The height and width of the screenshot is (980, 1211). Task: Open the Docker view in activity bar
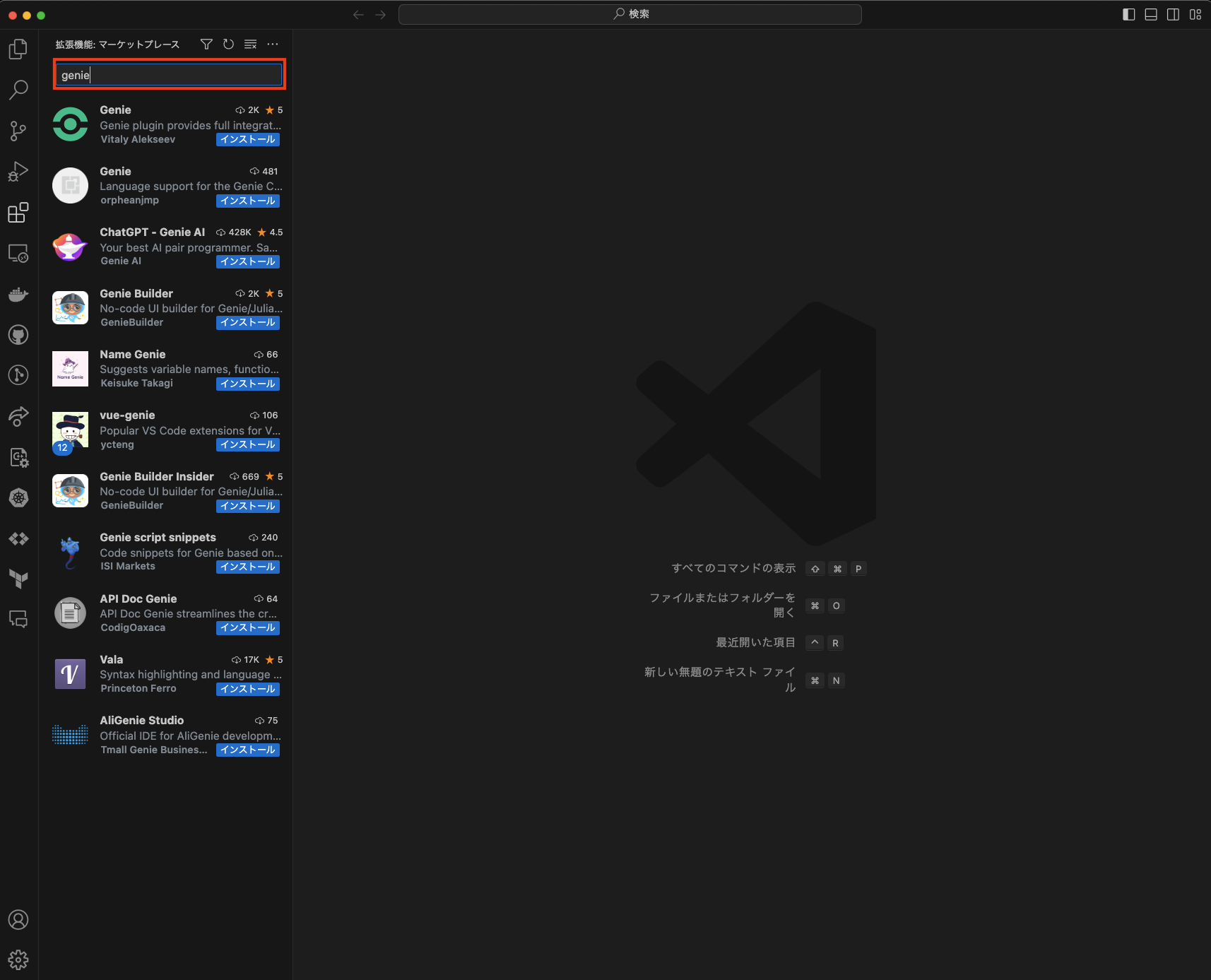(x=18, y=294)
